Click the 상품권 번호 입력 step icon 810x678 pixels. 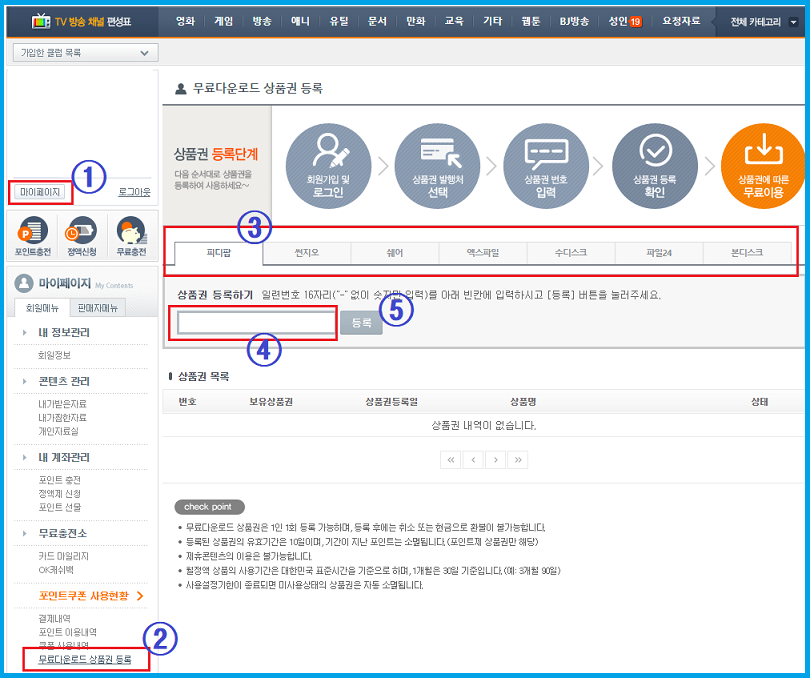pyautogui.click(x=546, y=166)
